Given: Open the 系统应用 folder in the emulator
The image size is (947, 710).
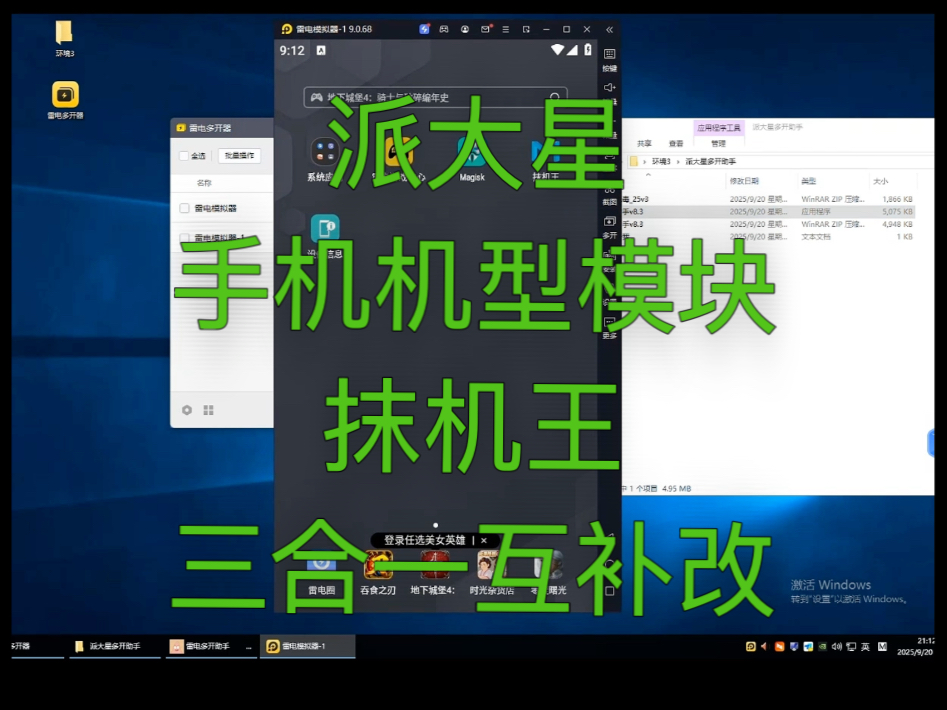Looking at the screenshot, I should pyautogui.click(x=323, y=150).
